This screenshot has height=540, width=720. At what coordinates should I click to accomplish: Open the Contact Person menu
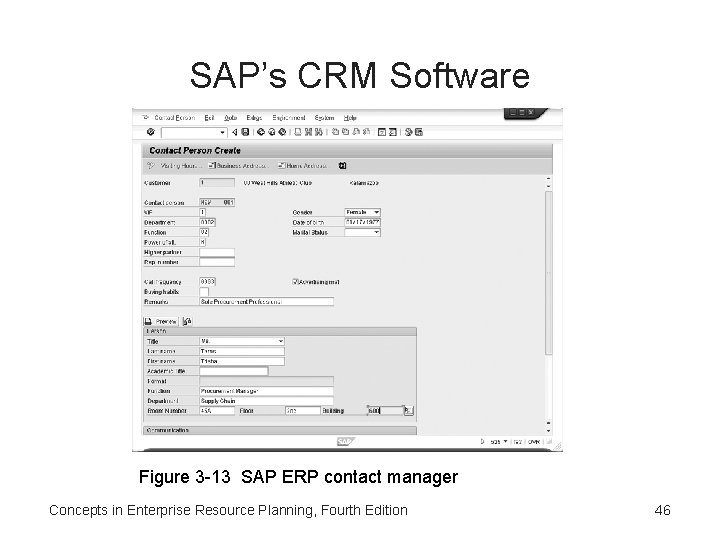[x=174, y=118]
